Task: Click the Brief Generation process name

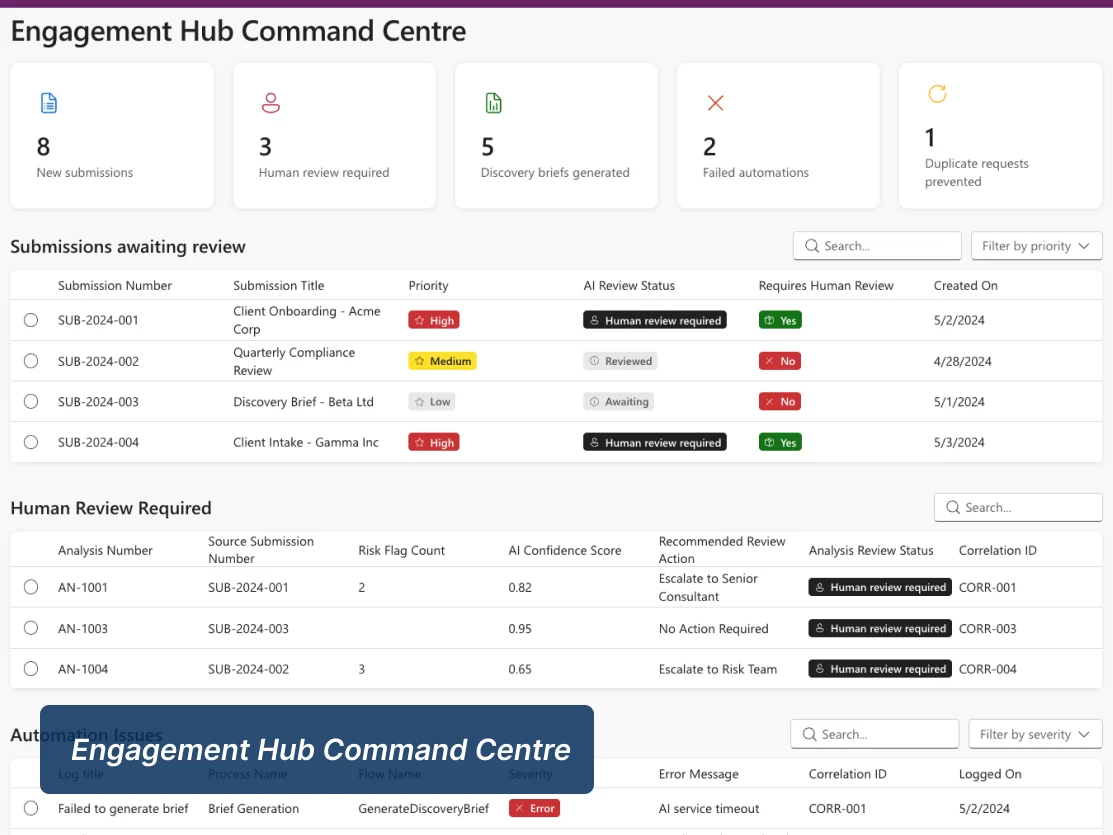Action: pos(253,808)
